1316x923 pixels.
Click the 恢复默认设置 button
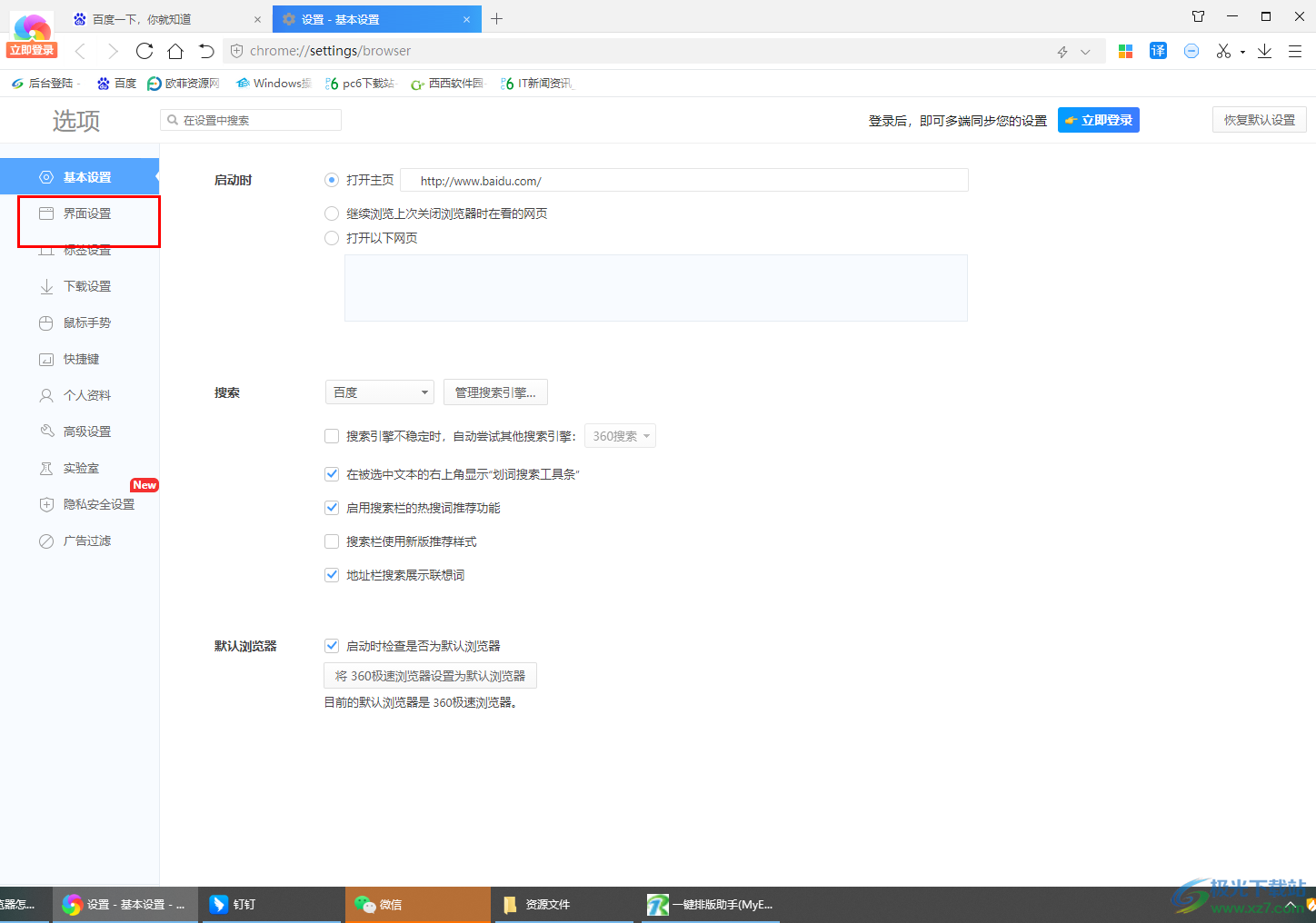tap(1259, 120)
